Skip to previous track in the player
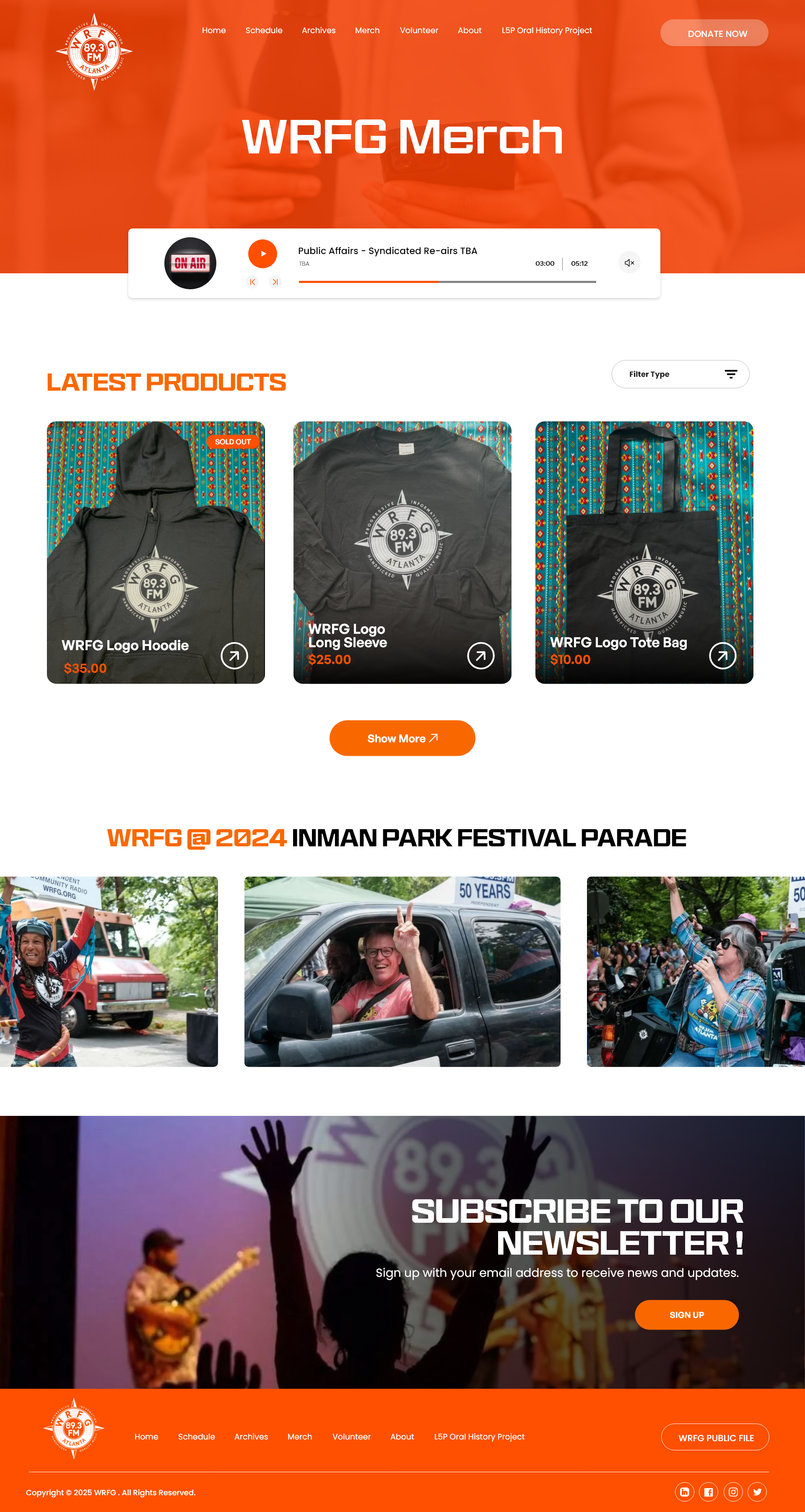805x1512 pixels. [252, 282]
